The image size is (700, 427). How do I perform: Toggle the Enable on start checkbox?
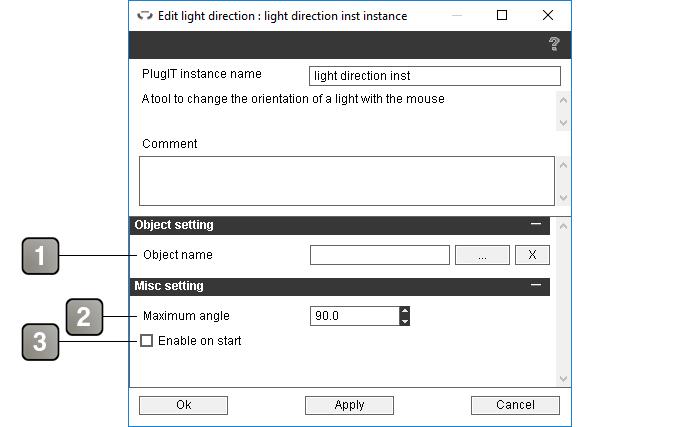[146, 341]
